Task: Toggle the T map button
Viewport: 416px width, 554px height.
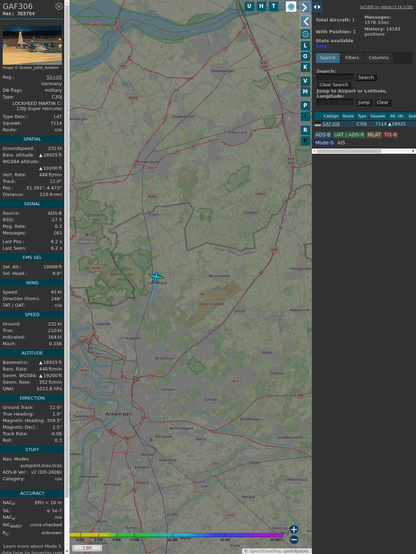Action: tap(273, 6)
